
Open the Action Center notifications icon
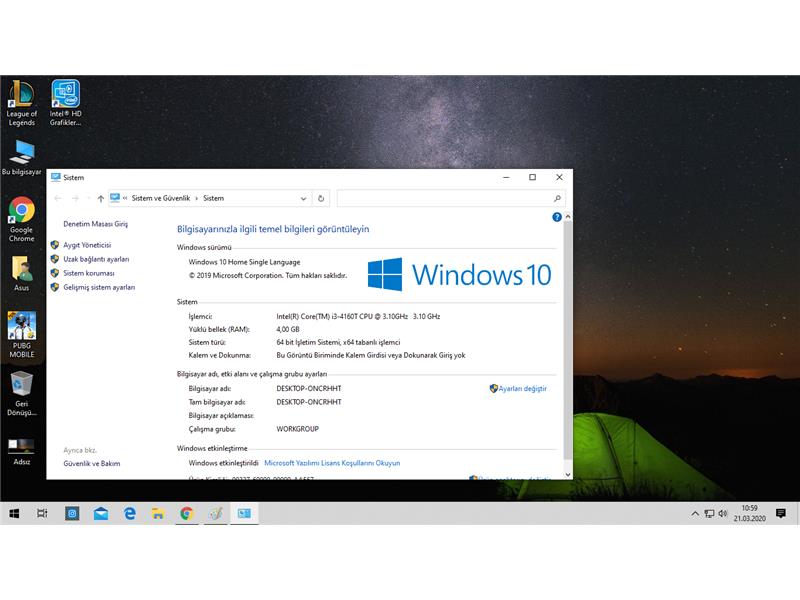click(781, 513)
